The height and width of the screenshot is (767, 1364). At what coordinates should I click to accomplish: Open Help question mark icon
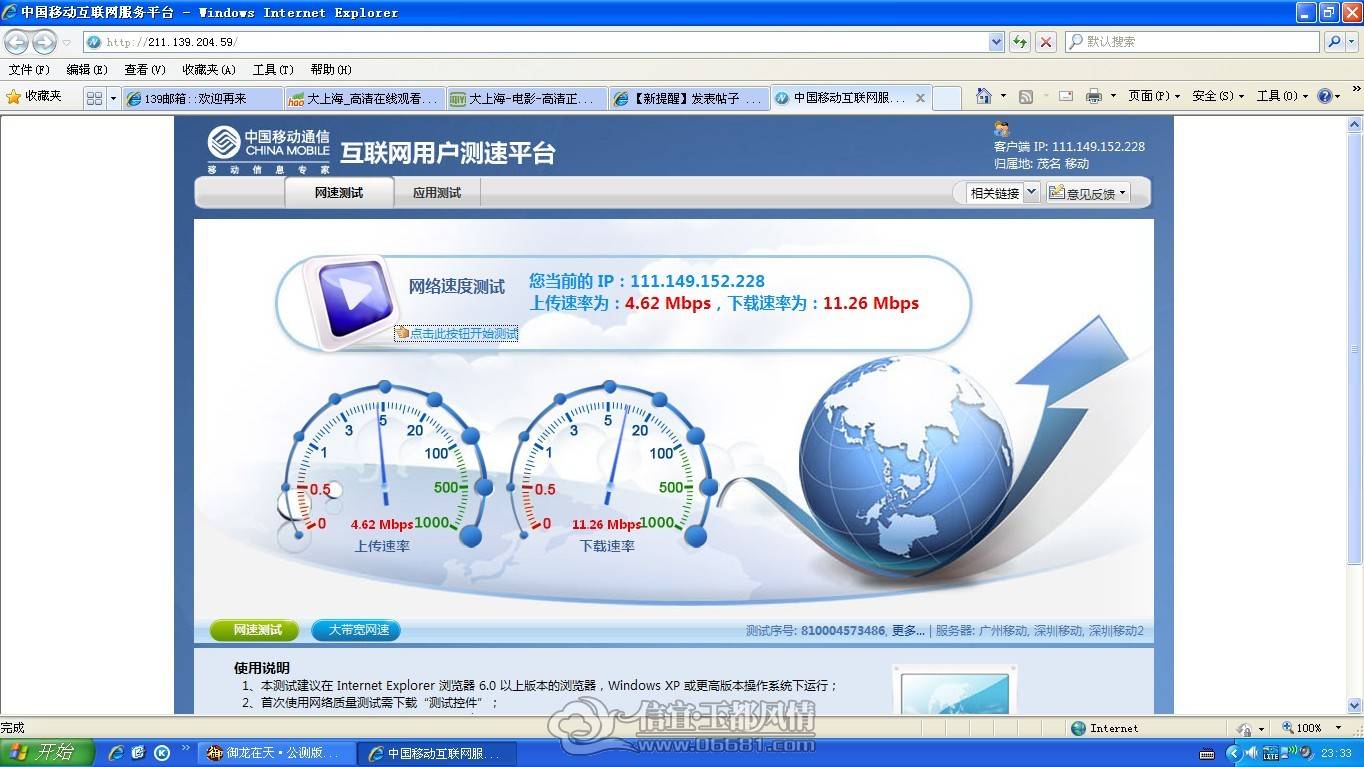coord(1325,96)
